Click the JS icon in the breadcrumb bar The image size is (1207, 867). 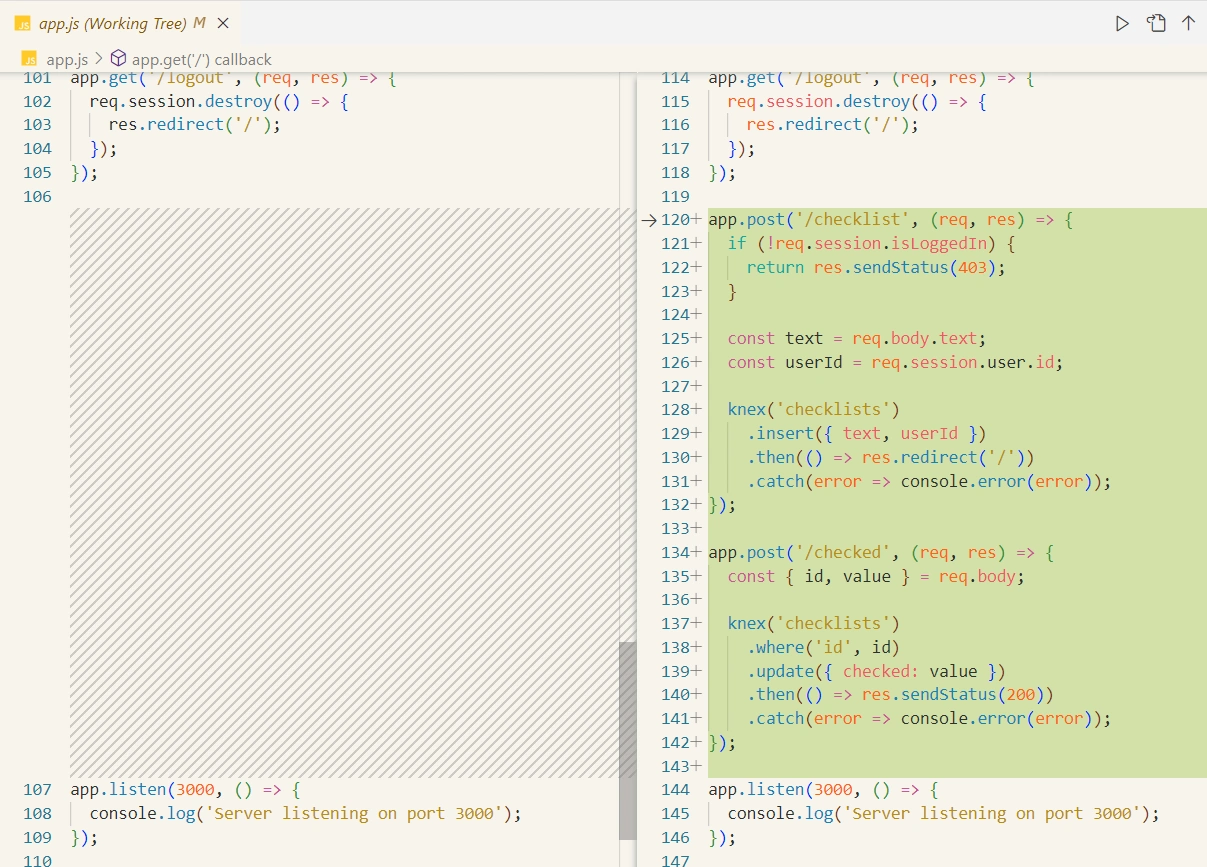click(x=29, y=59)
